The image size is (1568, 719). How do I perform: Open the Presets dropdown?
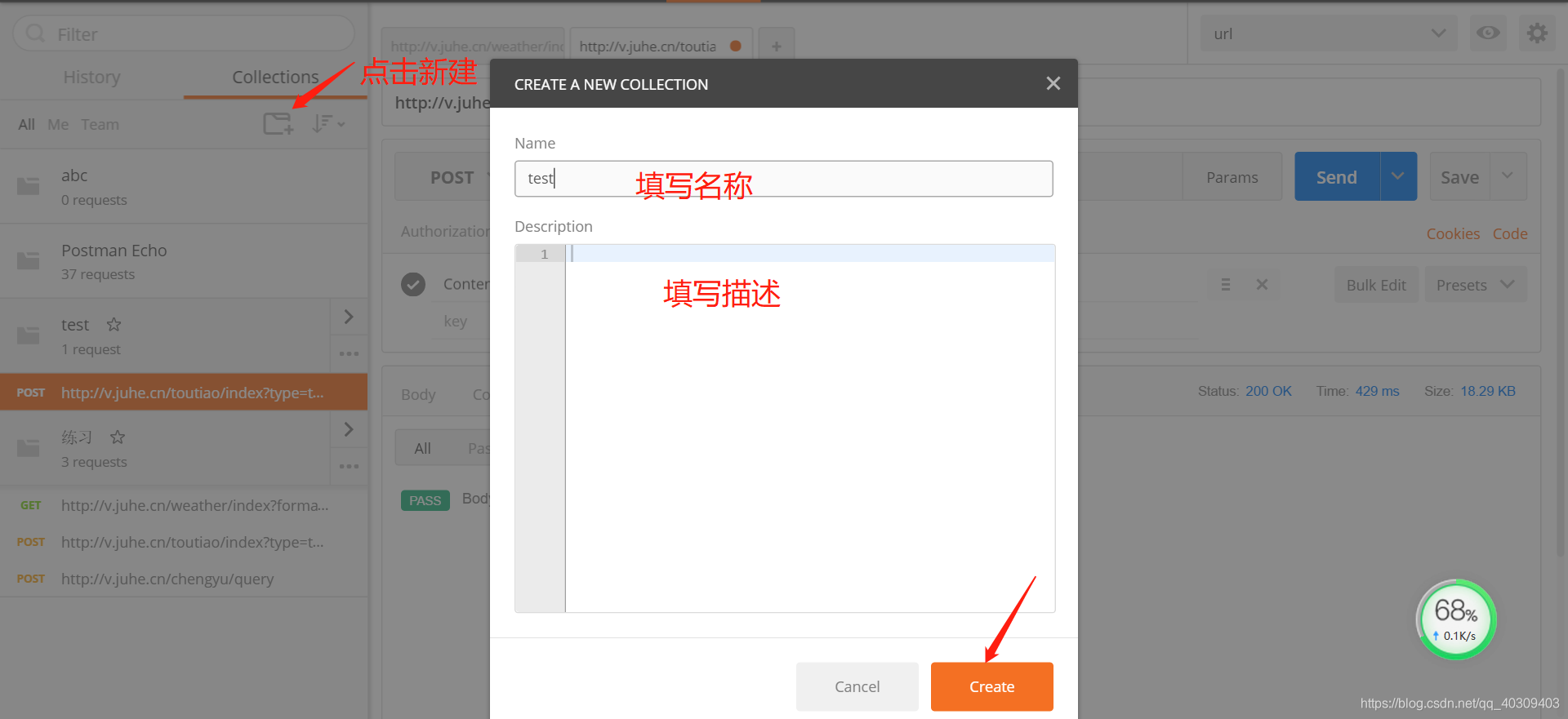tap(1476, 285)
